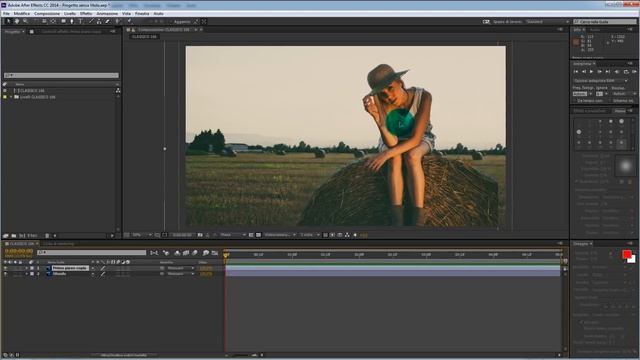Go to last frame in Preview panel
640x360 pixels.
(x=608, y=71)
